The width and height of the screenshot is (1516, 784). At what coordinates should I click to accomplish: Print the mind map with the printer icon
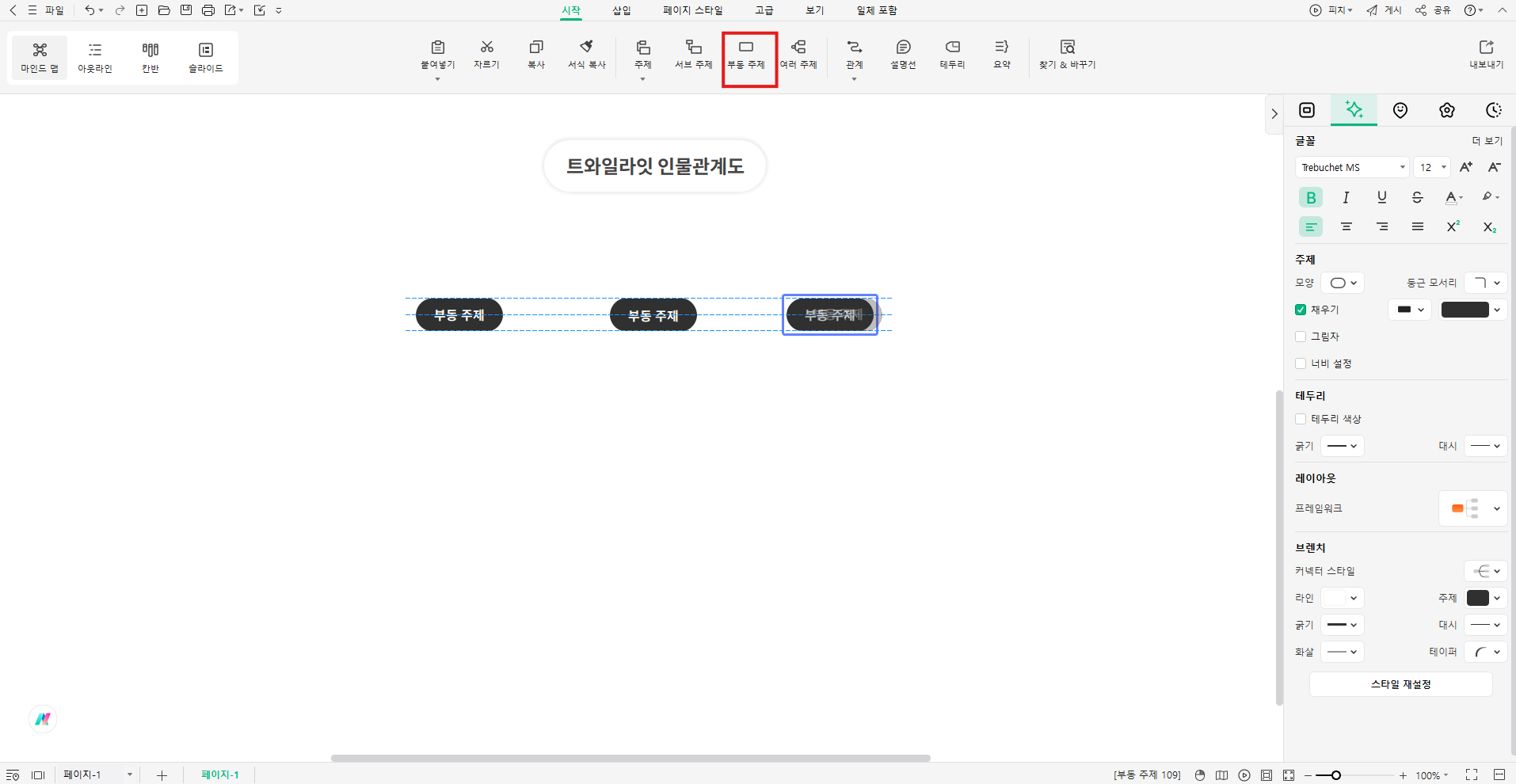coord(208,10)
